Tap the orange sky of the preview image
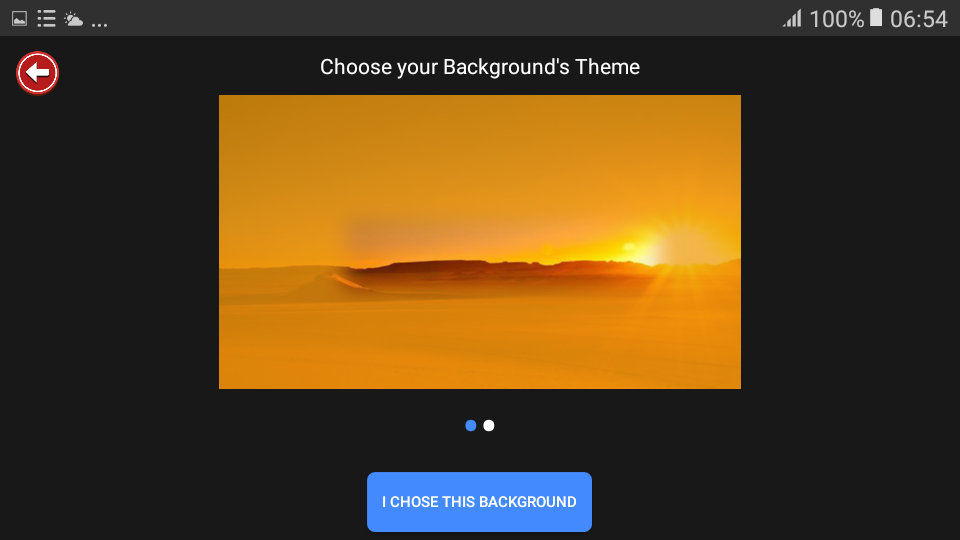This screenshot has width=960, height=540. (480, 159)
